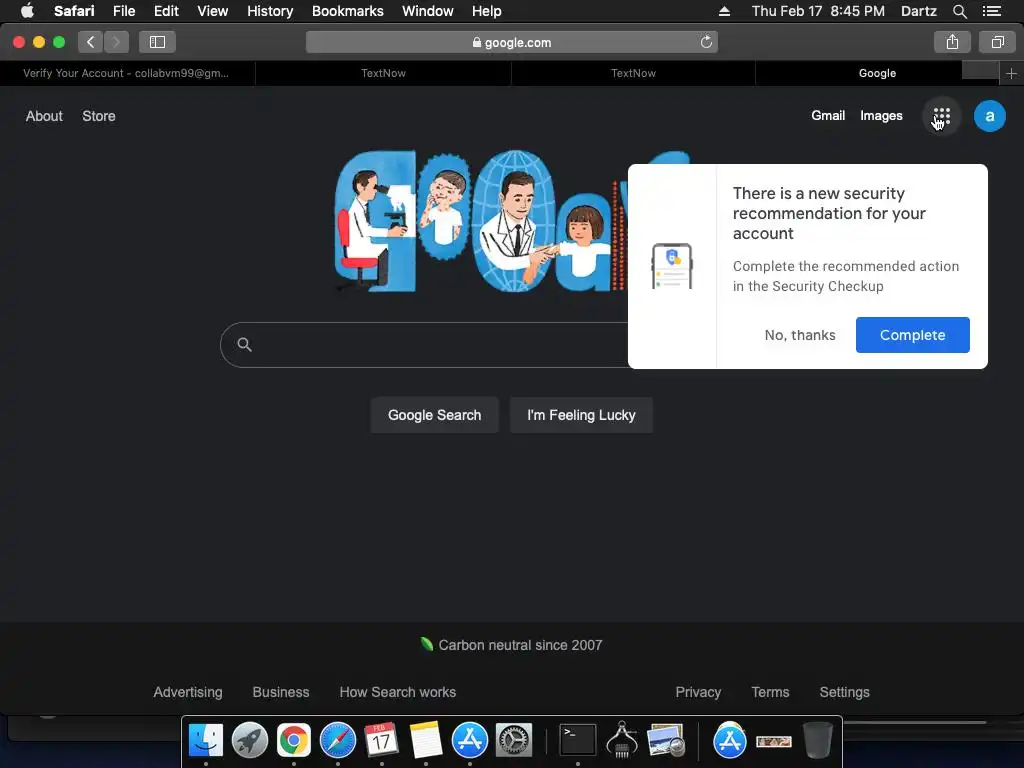Go back with Safari's back arrow
This screenshot has width=1024, height=768.
coord(91,42)
